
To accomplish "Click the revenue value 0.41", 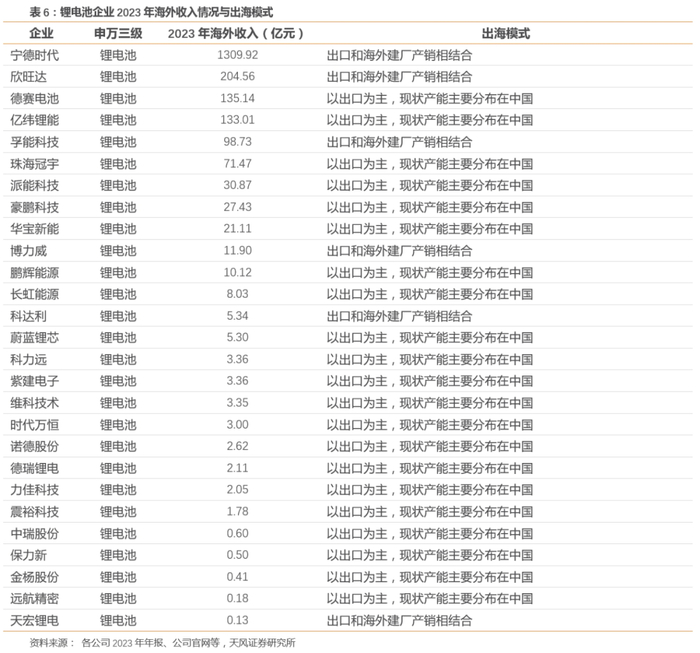I will coord(238,576).
